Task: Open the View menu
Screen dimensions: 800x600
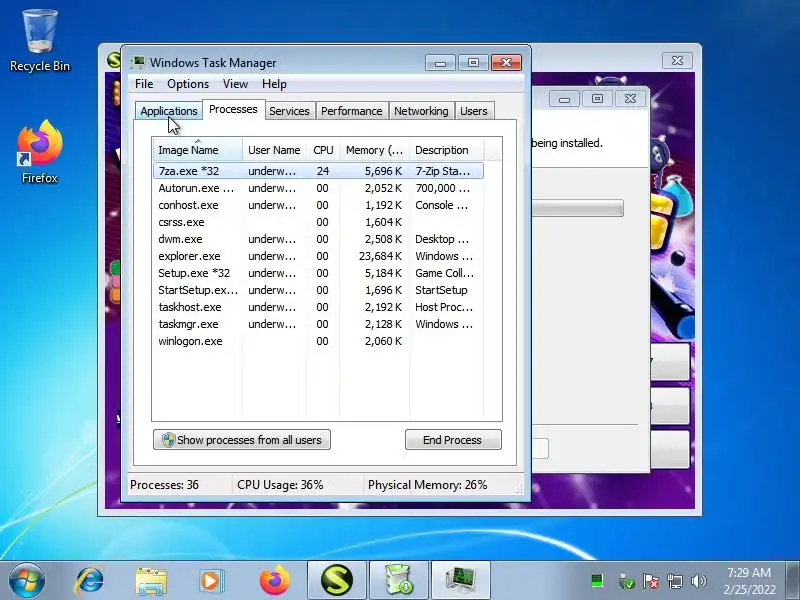Action: tap(235, 84)
